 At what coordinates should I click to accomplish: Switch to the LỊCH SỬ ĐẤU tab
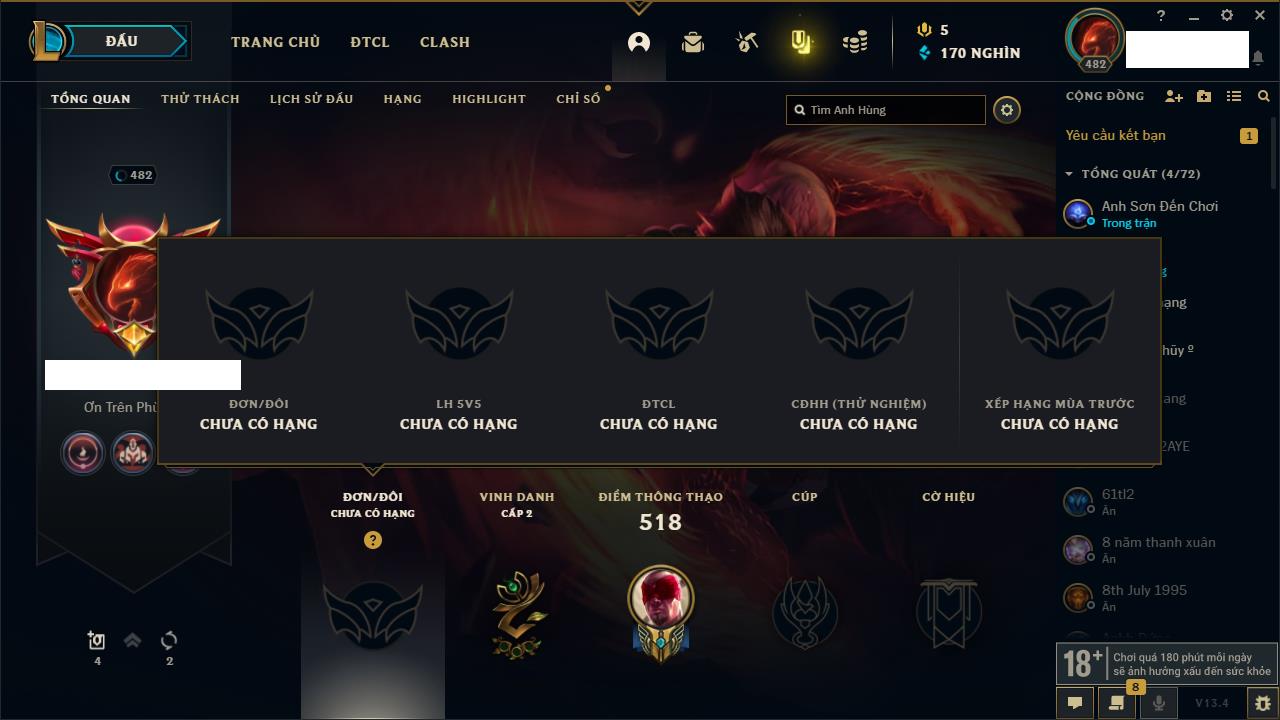coord(311,99)
